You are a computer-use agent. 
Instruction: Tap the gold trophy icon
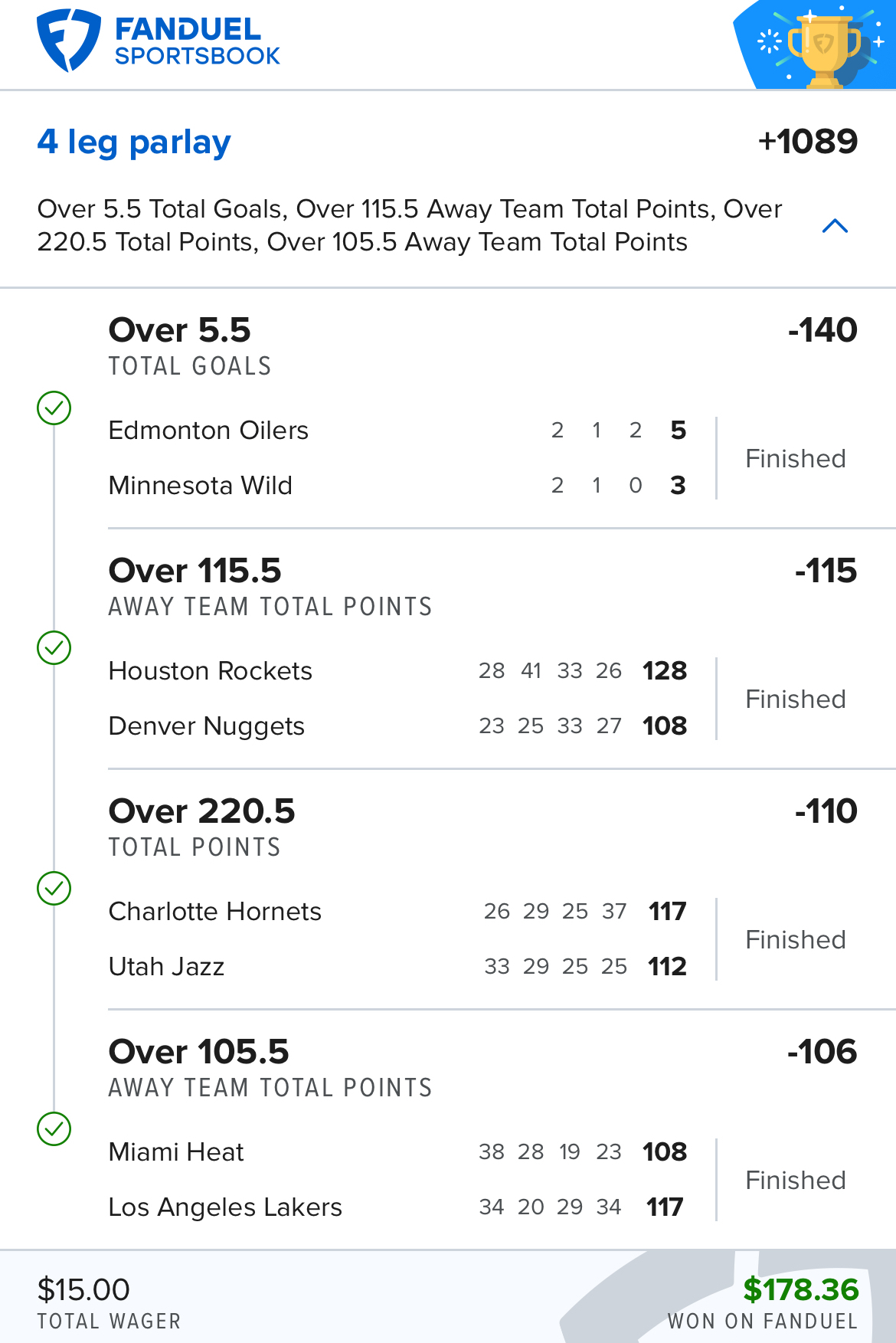pyautogui.click(x=823, y=48)
